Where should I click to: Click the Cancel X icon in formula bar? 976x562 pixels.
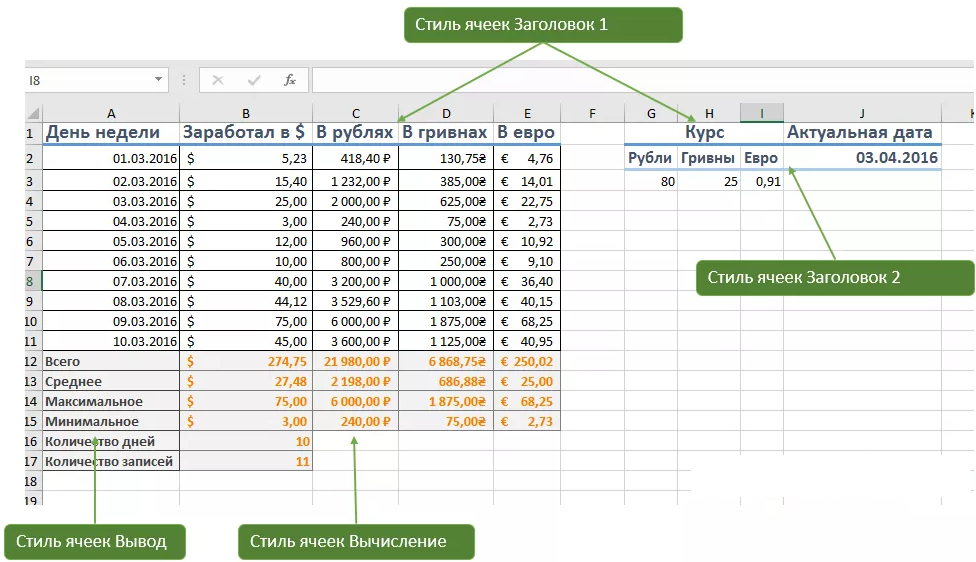tap(218, 80)
